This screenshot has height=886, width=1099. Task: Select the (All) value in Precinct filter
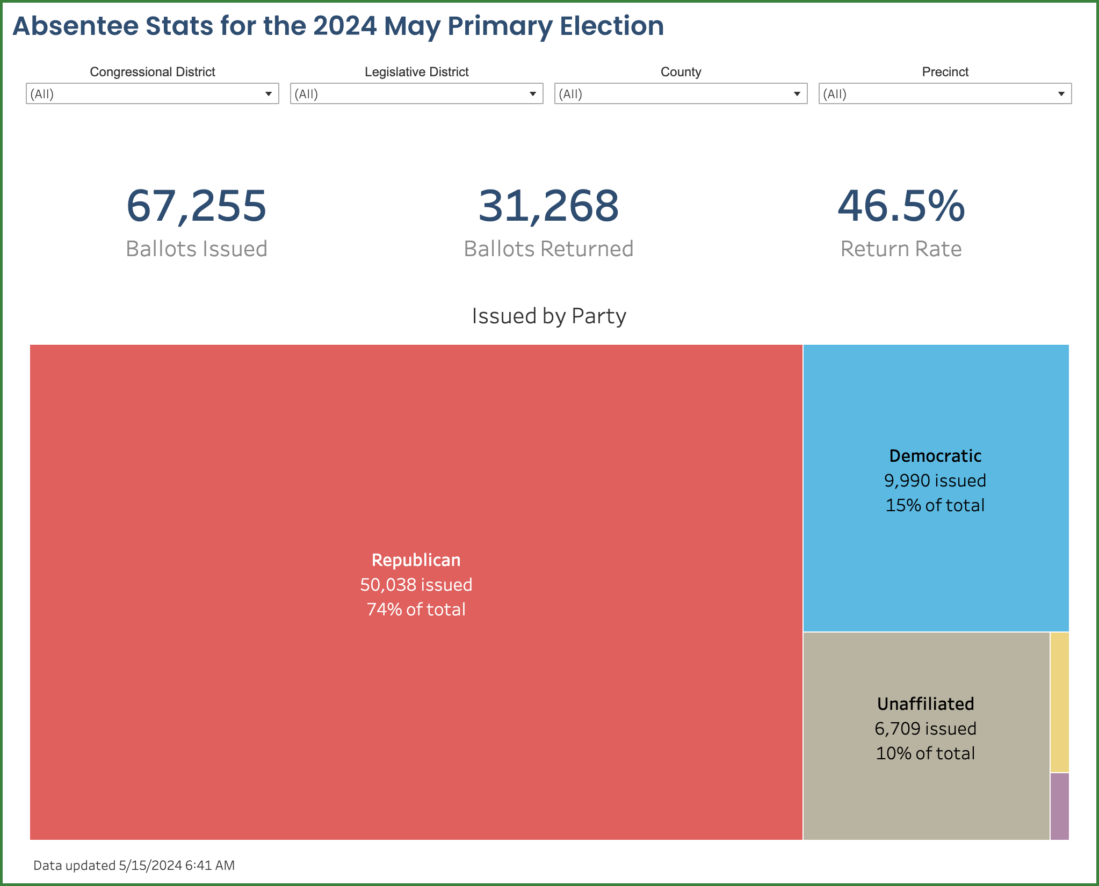coord(925,93)
